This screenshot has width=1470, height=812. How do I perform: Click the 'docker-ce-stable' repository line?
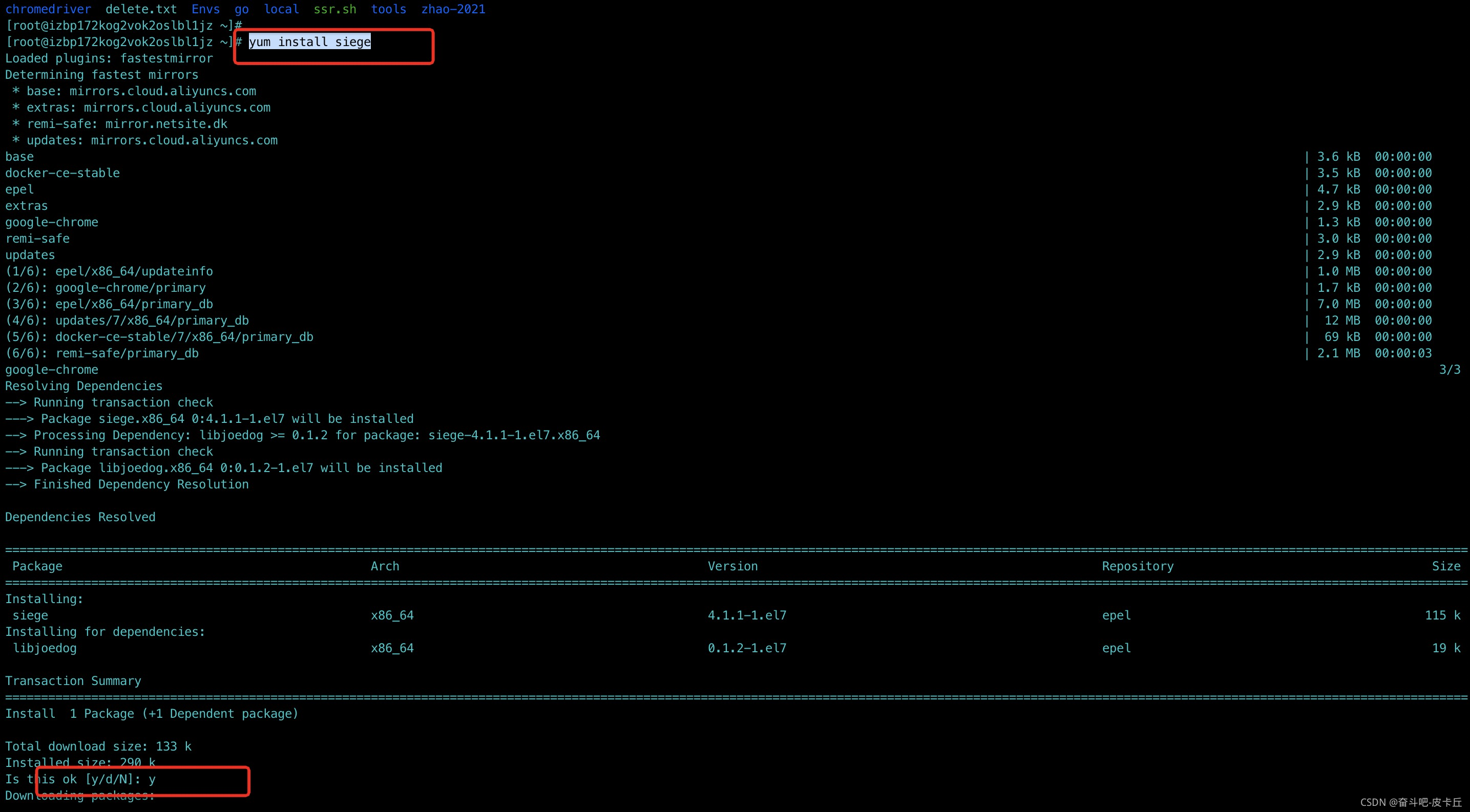pos(63,173)
